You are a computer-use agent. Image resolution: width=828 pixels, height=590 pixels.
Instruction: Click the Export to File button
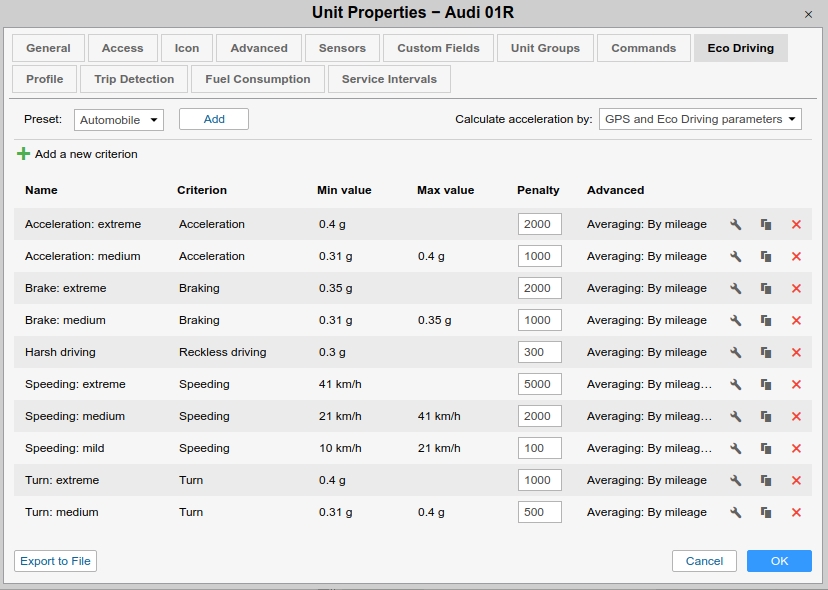coord(56,561)
